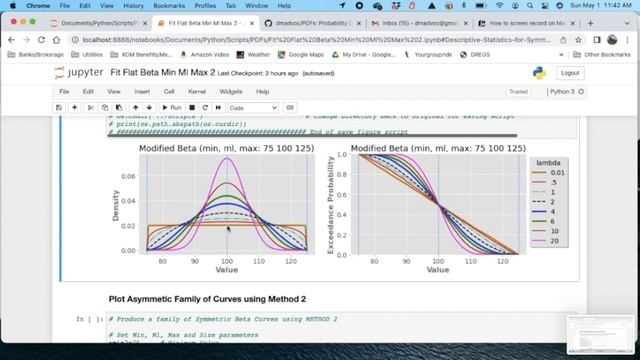Close the Fit Flat Beta Min Ml Max tab
Screen dimensions: 640x360
[252, 23]
